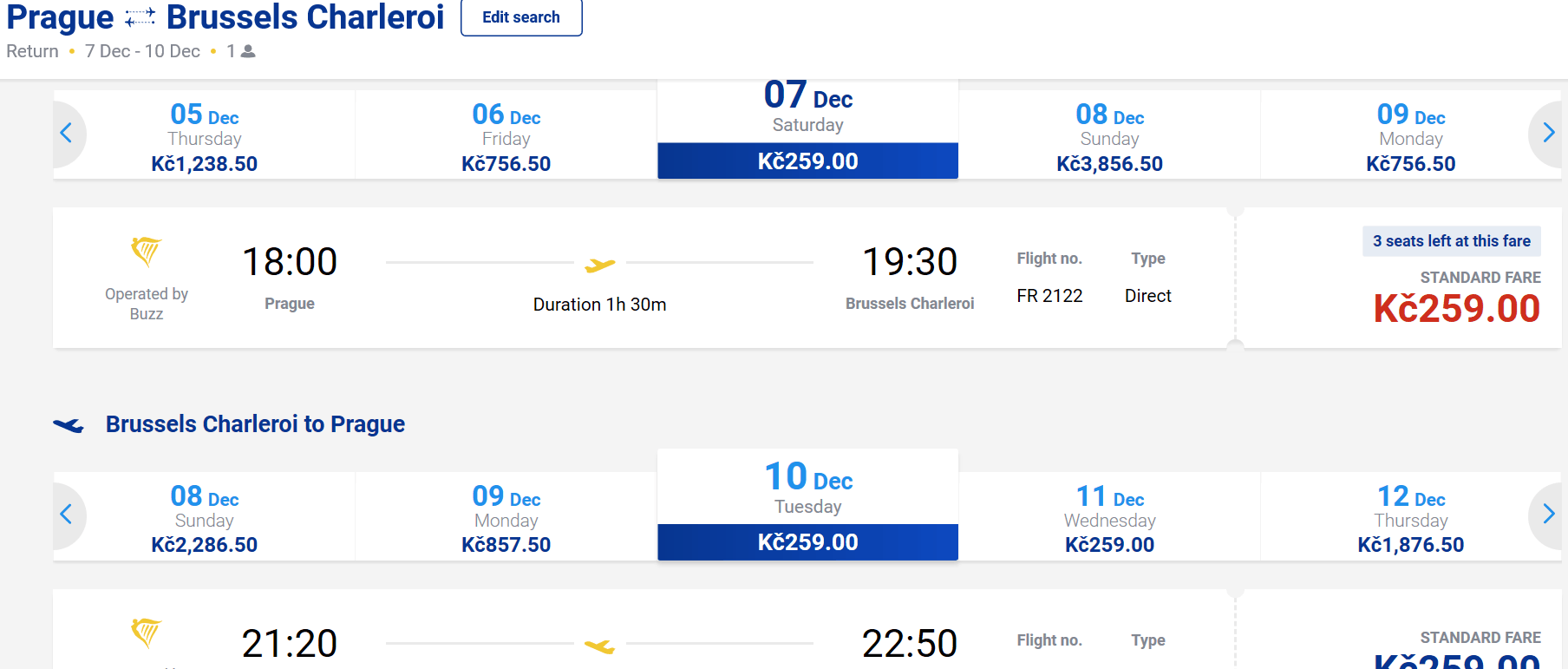Click the Edit search button

pyautogui.click(x=520, y=17)
